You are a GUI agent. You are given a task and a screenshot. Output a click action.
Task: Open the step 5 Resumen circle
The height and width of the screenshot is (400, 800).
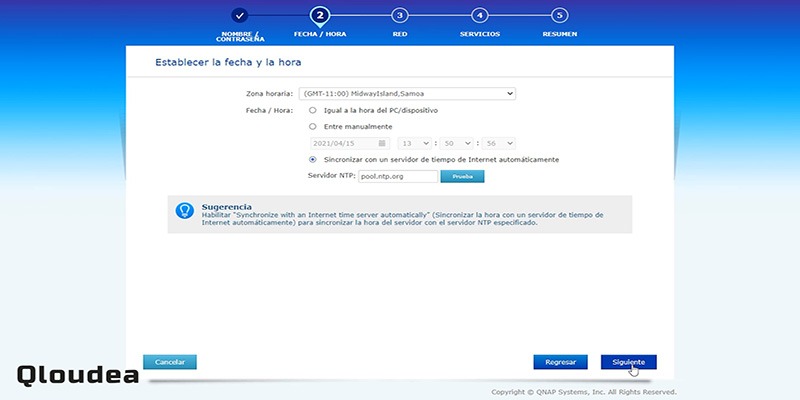(x=560, y=15)
